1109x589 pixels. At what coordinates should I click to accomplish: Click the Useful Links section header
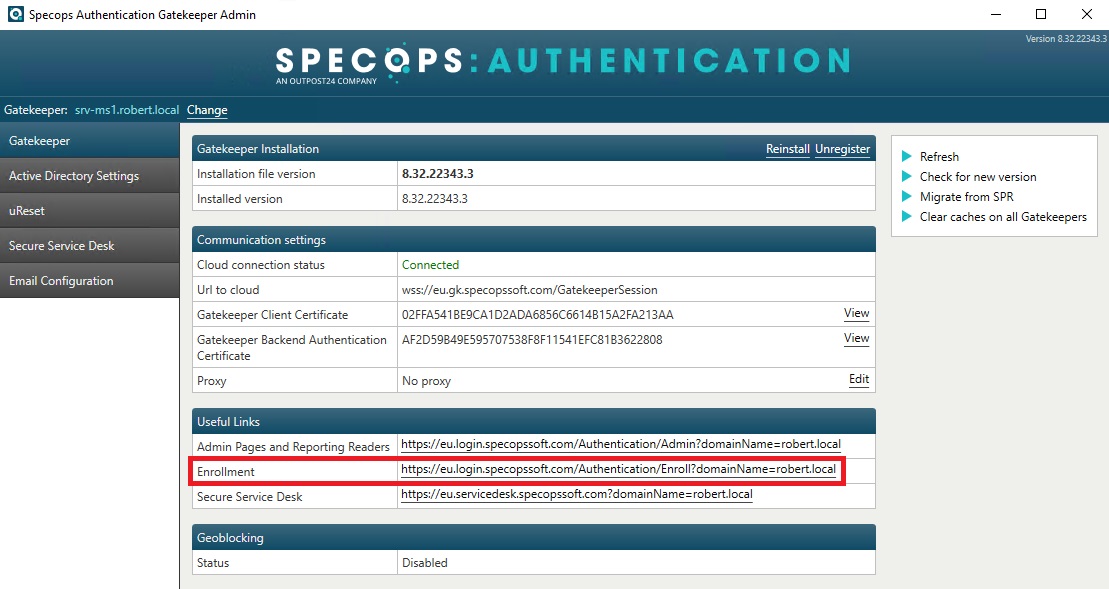[534, 421]
